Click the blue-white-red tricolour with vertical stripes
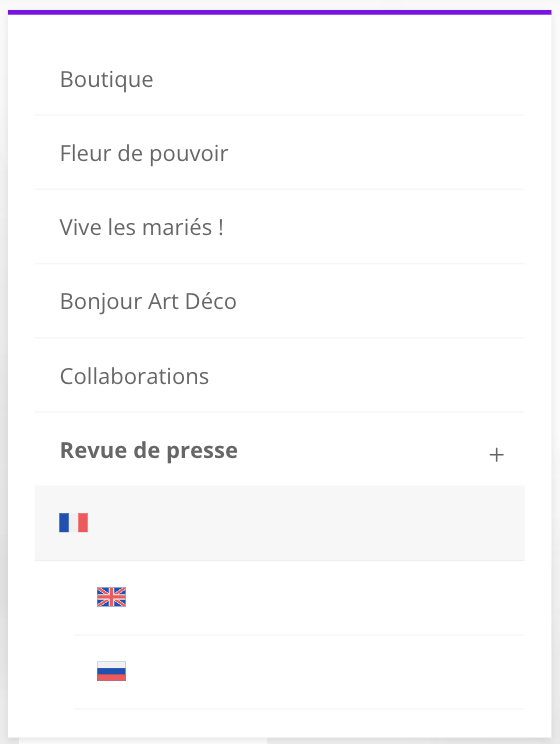560x744 pixels. pyautogui.click(x=74, y=522)
